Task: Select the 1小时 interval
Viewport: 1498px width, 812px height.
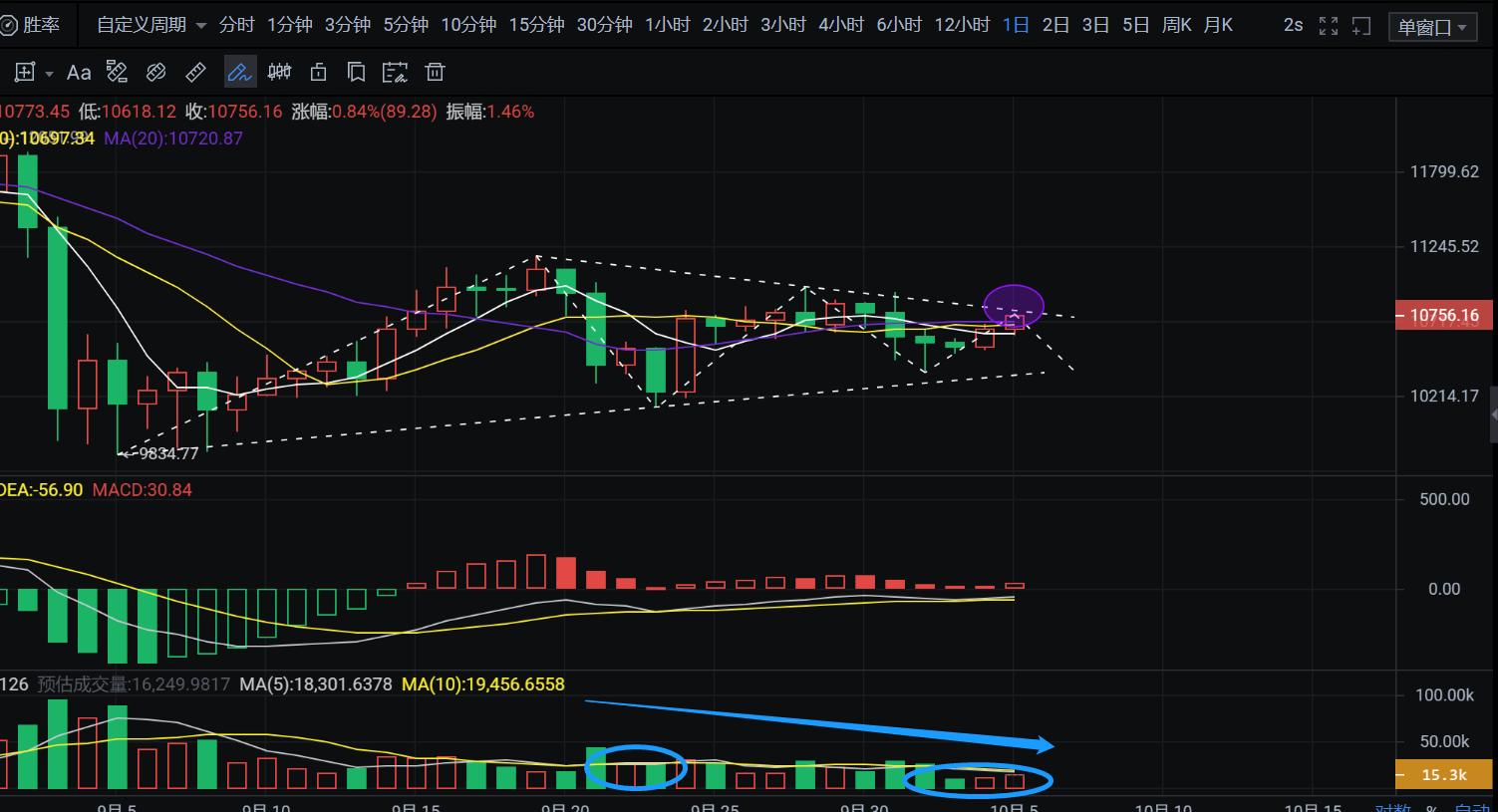Action: [668, 25]
